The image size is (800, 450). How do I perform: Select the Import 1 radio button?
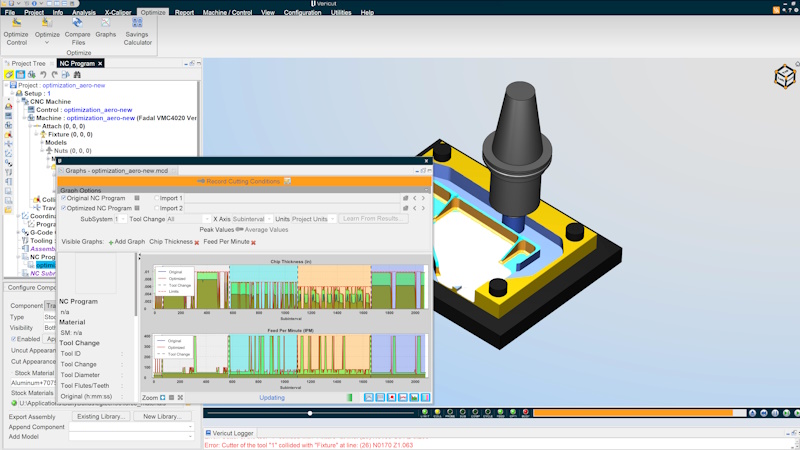157,198
